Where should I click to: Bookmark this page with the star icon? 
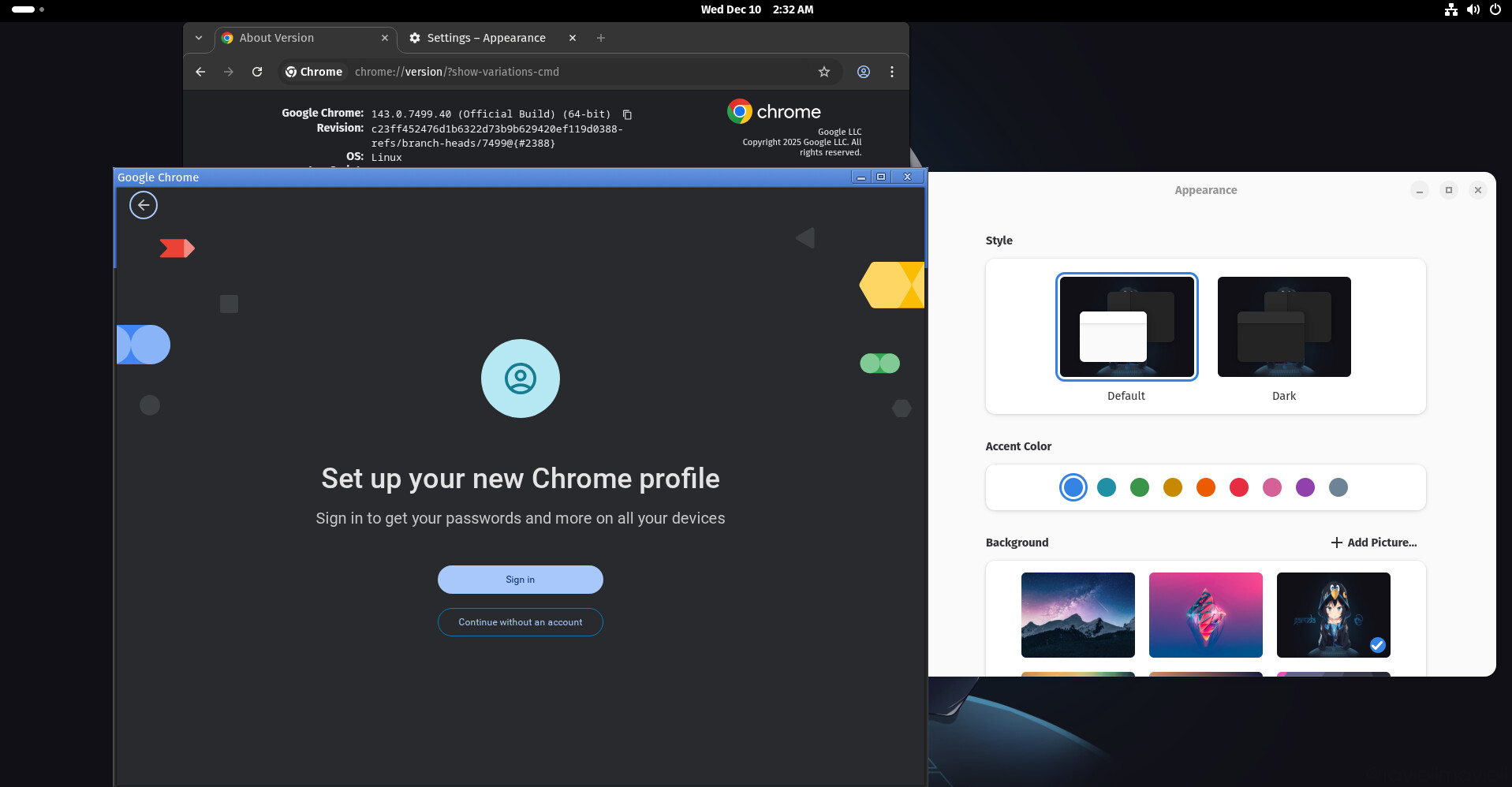pyautogui.click(x=824, y=72)
